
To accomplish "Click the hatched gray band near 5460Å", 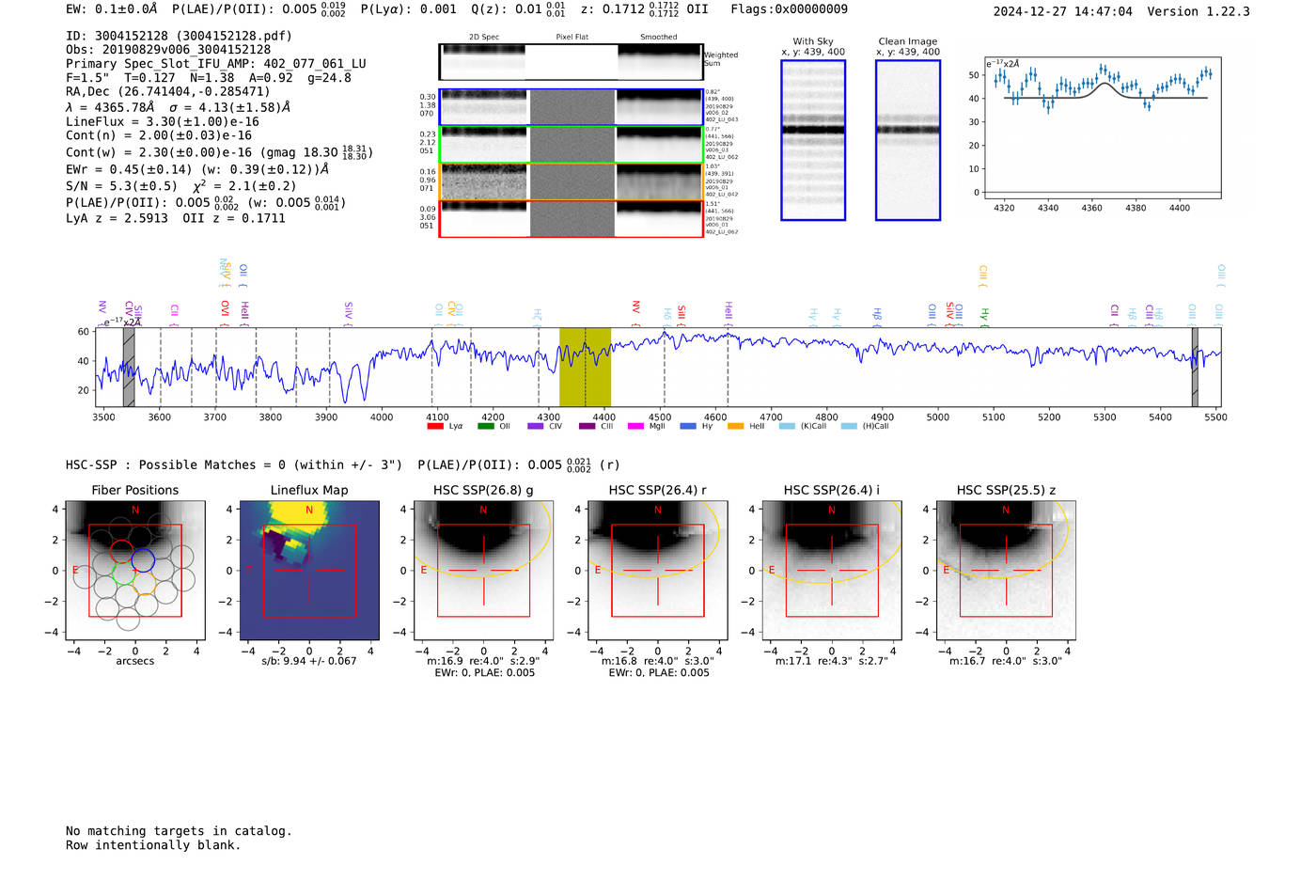I will tap(1195, 367).
